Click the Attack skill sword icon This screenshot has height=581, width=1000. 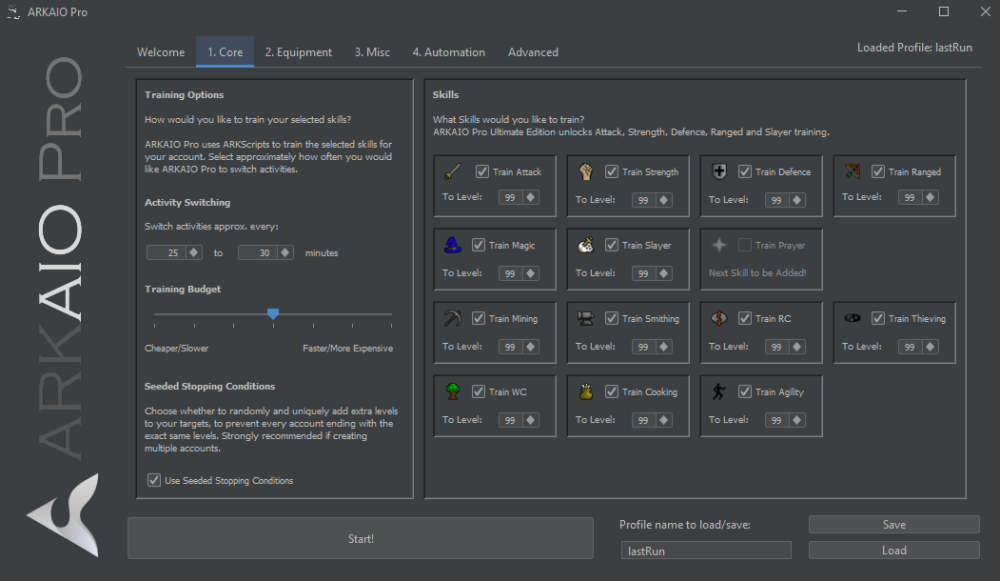tap(452, 171)
